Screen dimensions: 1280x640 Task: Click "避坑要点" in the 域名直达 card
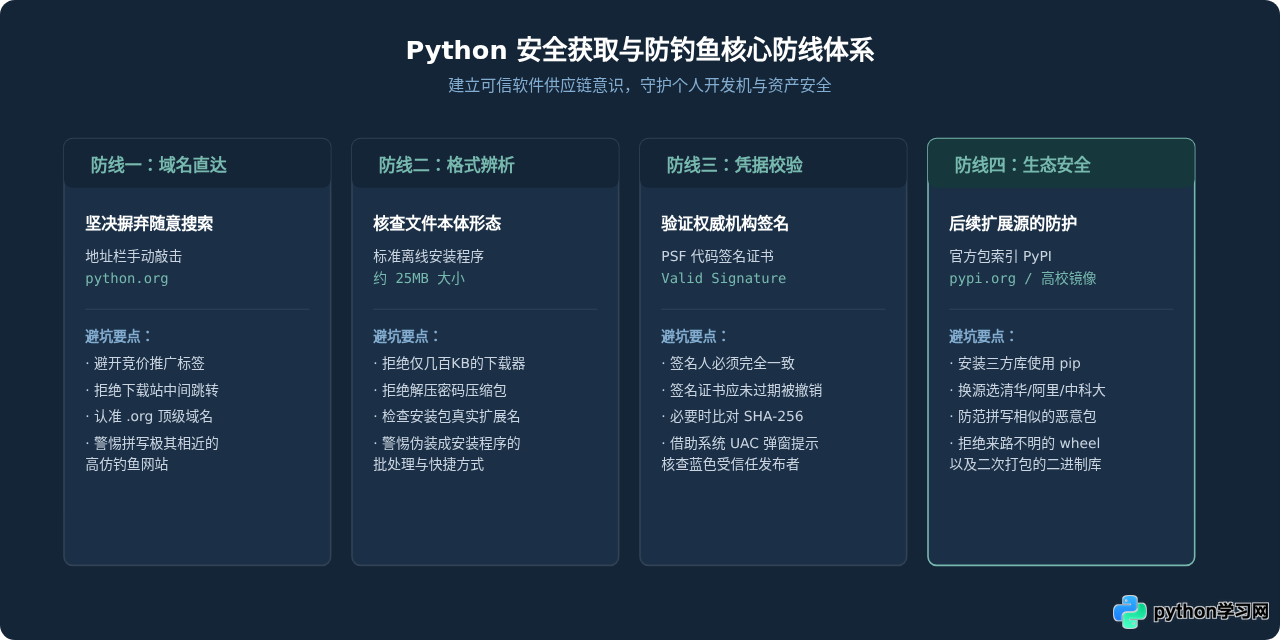coord(119,336)
